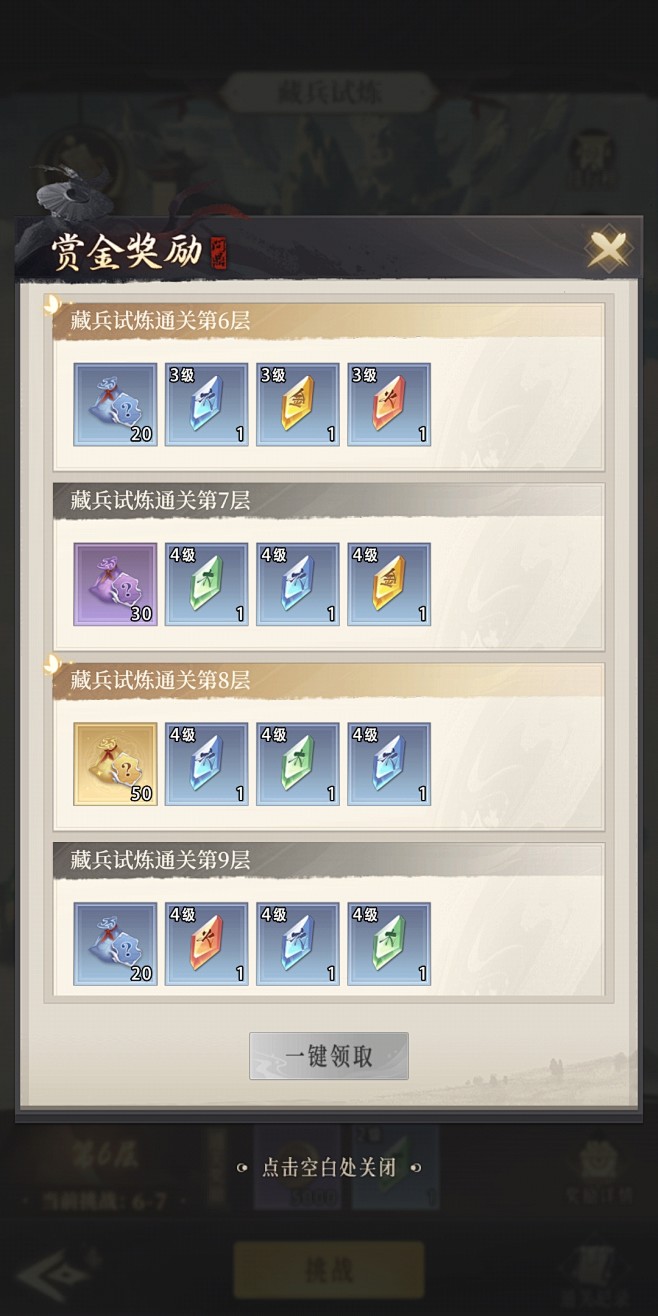The width and height of the screenshot is (658, 1316).
Task: Select the yellow 3级 gem in 第6层 rewards
Action: 298,404
